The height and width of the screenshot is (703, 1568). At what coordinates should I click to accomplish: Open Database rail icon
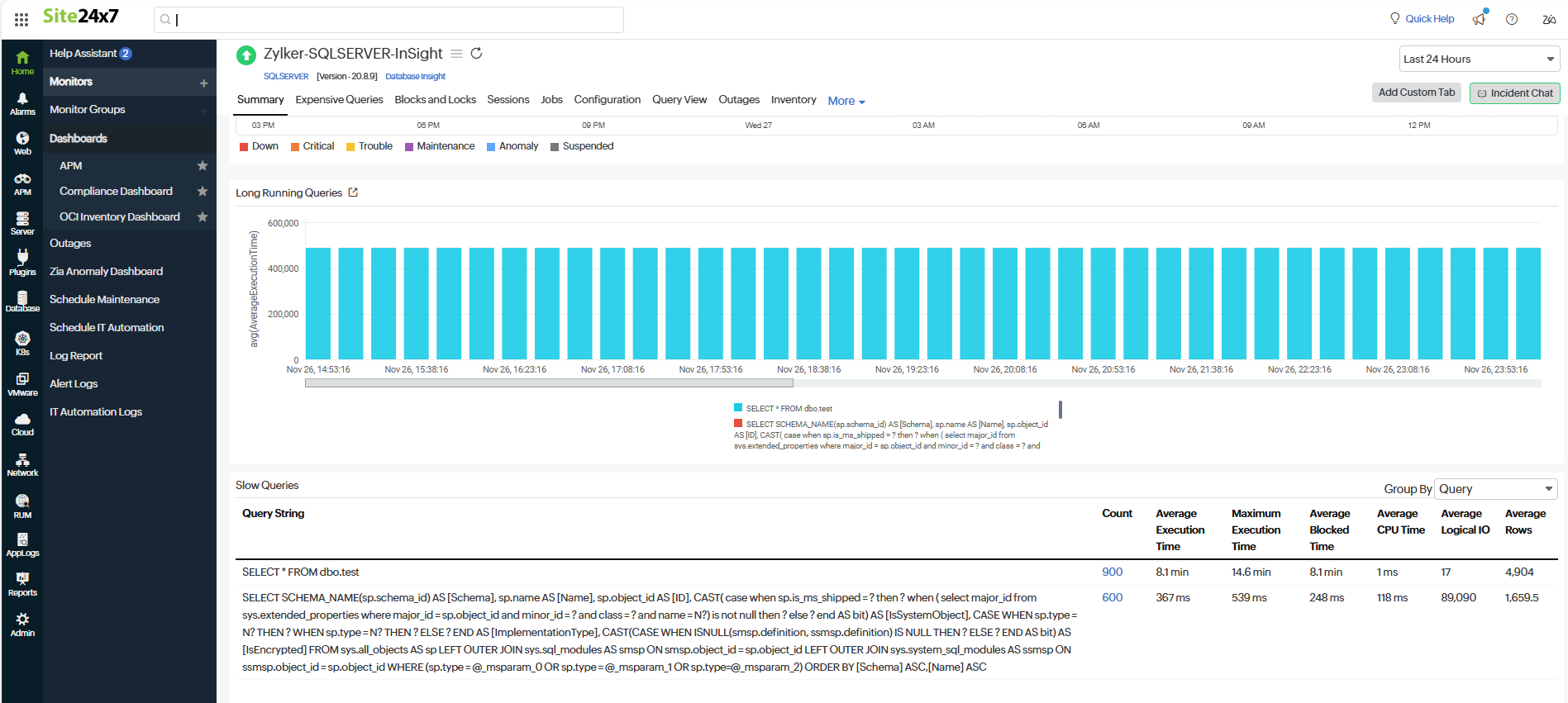pyautogui.click(x=22, y=302)
